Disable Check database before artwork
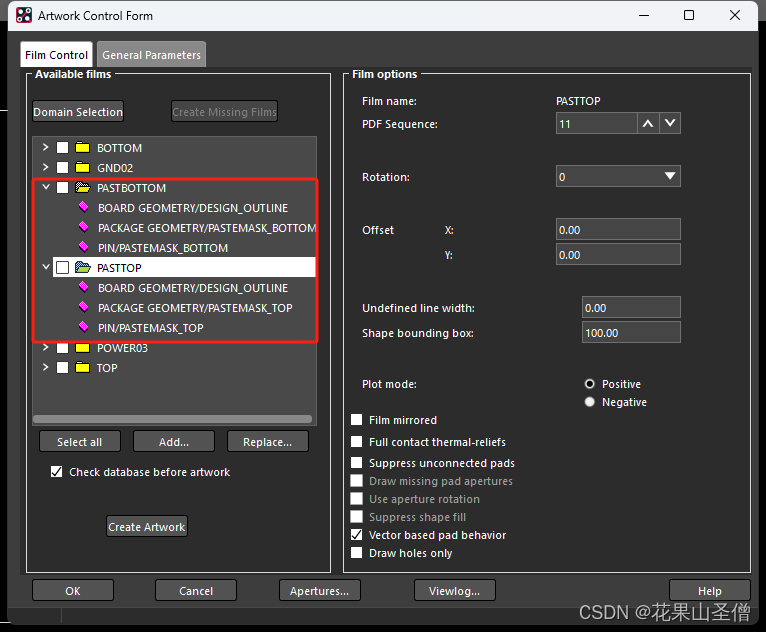This screenshot has width=766, height=632. click(x=57, y=472)
